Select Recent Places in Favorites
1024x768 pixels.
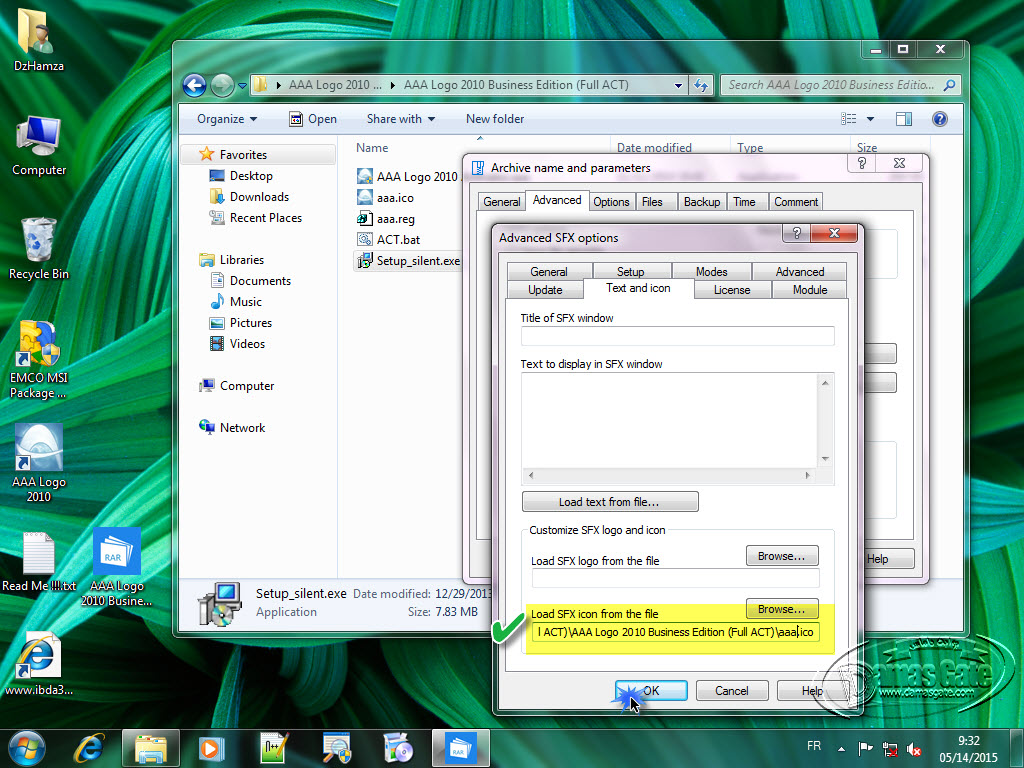(255, 217)
